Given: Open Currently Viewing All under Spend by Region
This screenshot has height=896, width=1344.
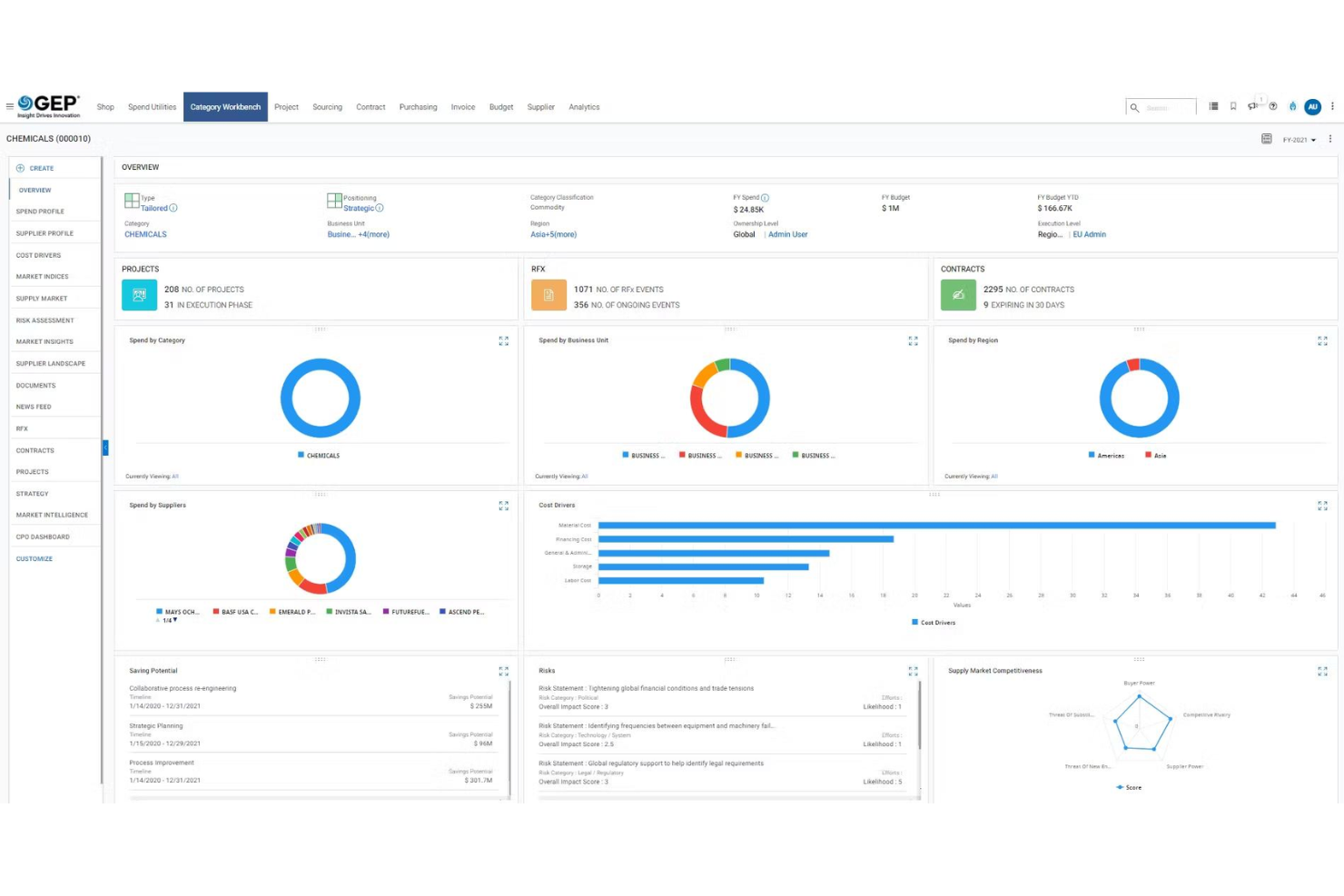Looking at the screenshot, I should click(994, 477).
